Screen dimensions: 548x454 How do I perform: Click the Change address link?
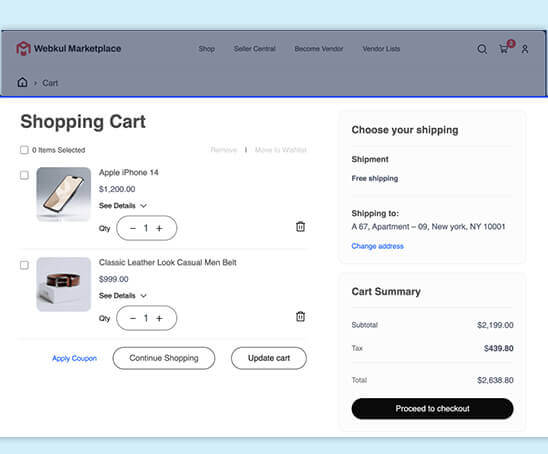pos(377,246)
